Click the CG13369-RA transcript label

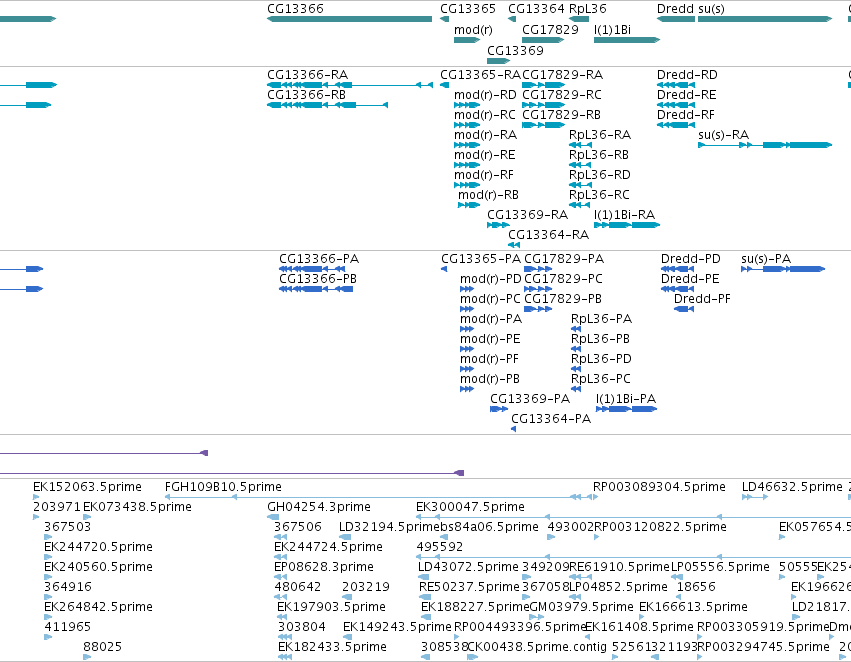point(527,215)
